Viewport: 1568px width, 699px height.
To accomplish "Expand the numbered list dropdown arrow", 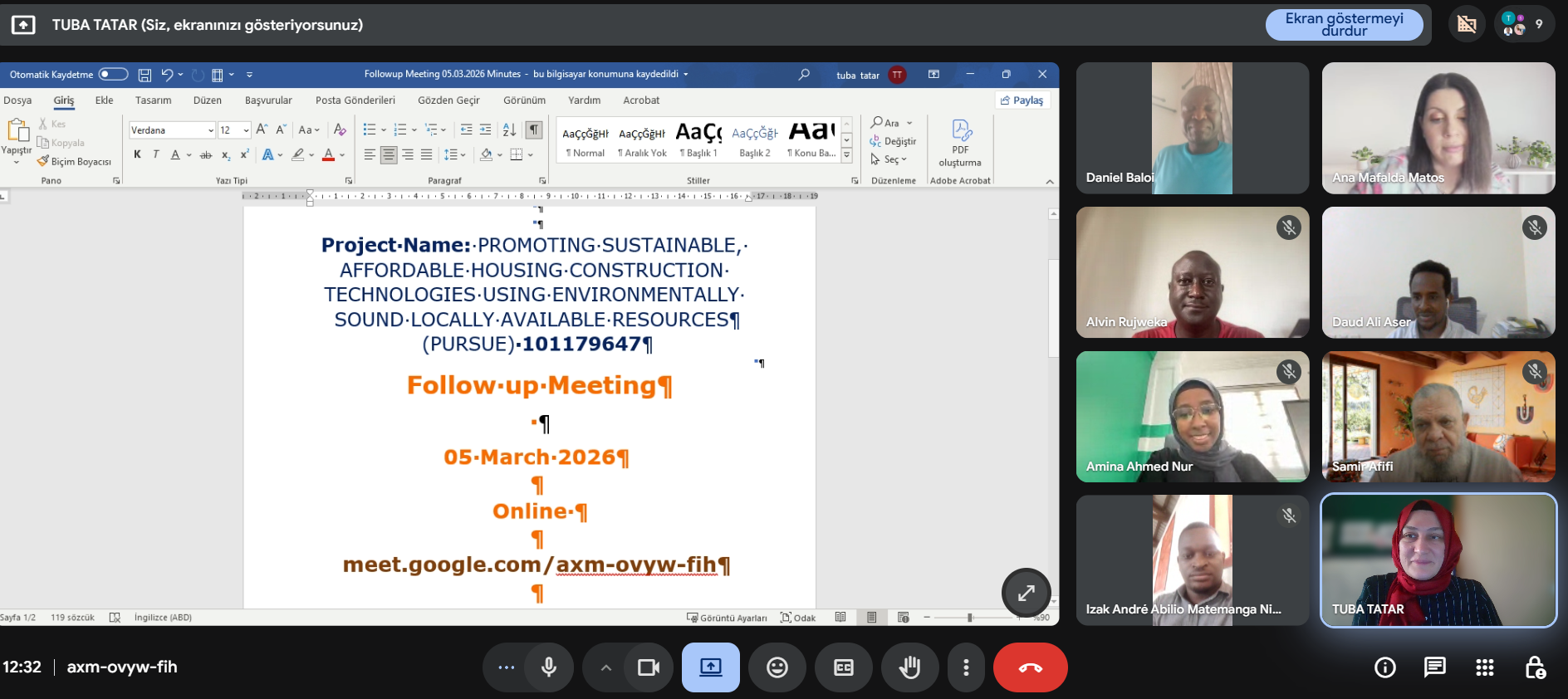I will [414, 130].
